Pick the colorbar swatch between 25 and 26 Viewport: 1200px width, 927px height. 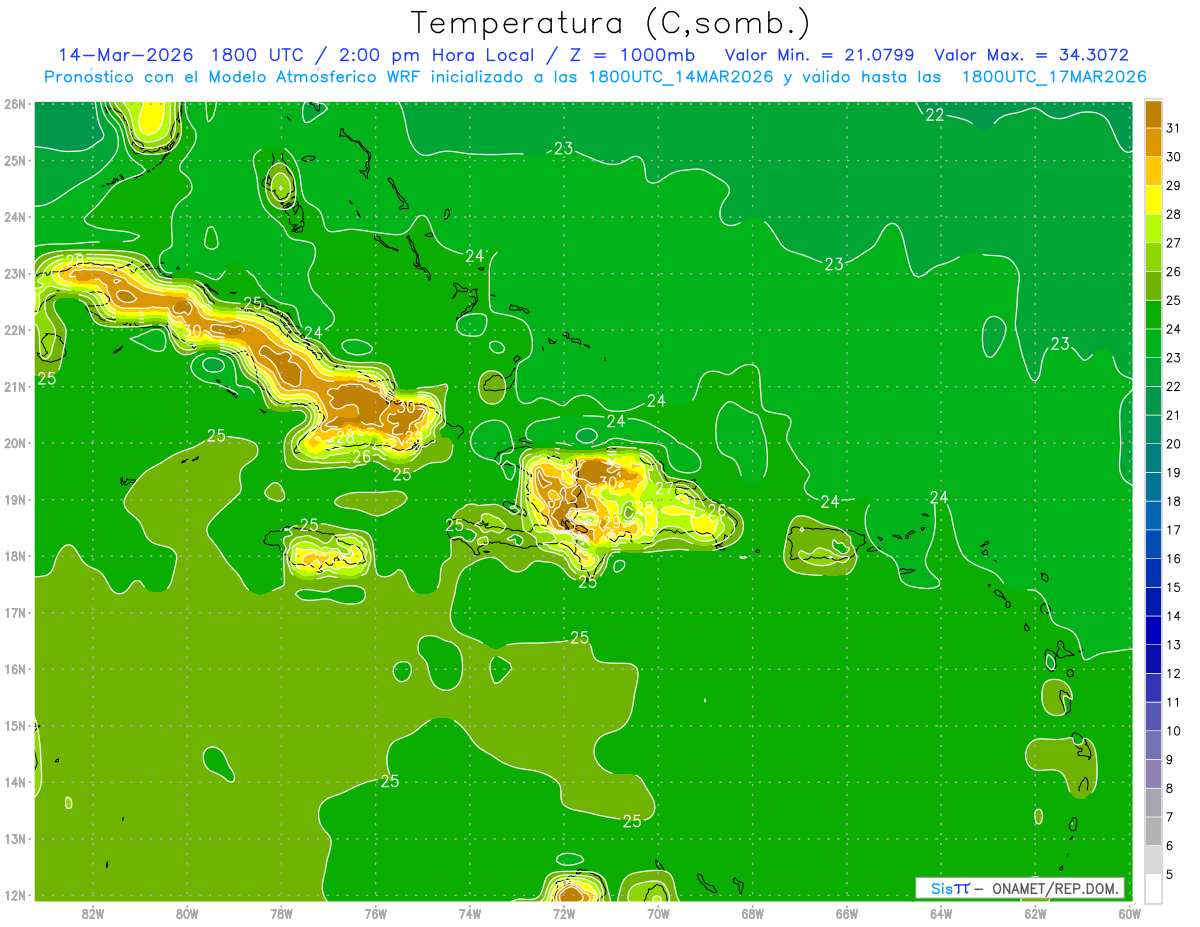[1153, 285]
